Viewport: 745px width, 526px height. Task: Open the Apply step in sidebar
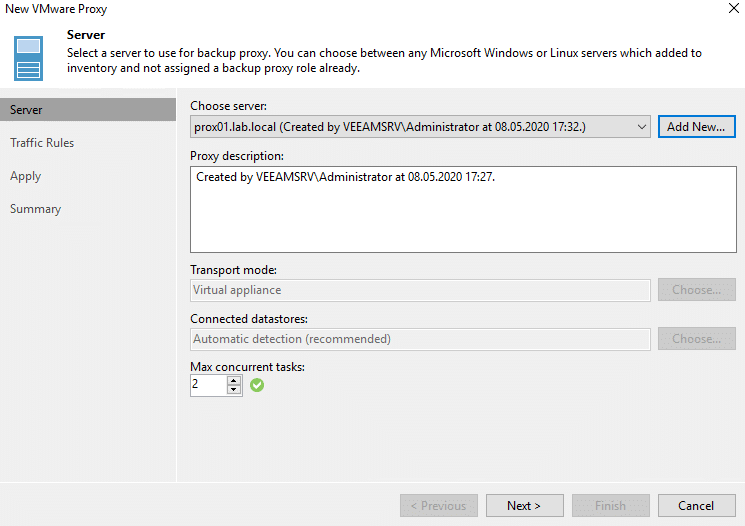pos(26,176)
